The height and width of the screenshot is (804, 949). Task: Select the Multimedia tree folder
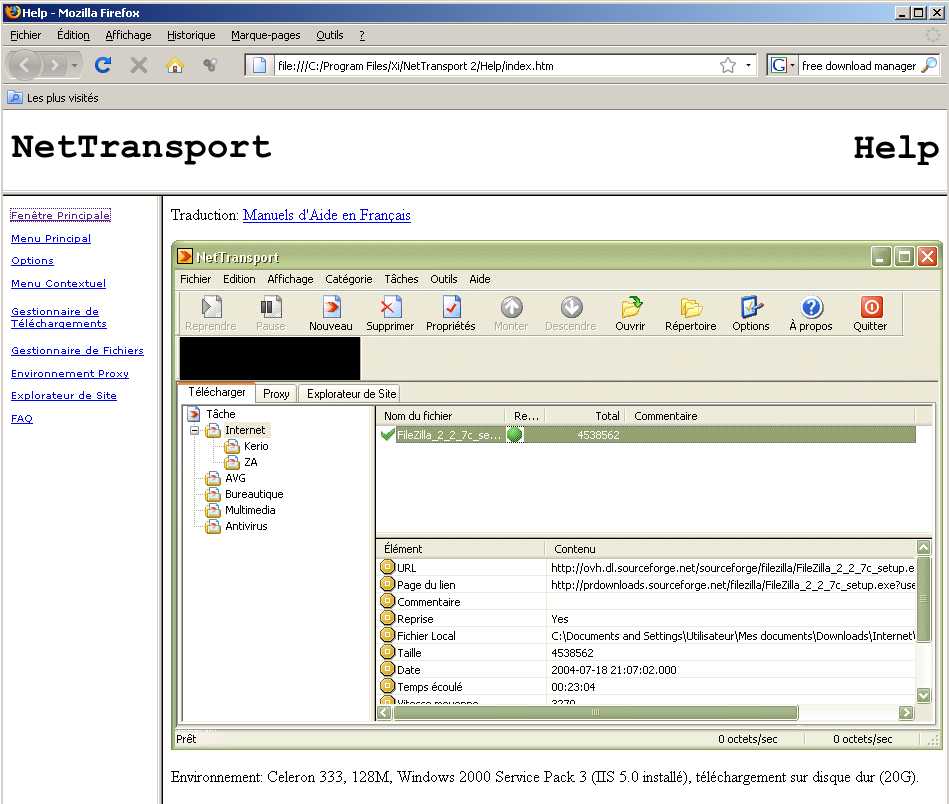pyautogui.click(x=250, y=510)
